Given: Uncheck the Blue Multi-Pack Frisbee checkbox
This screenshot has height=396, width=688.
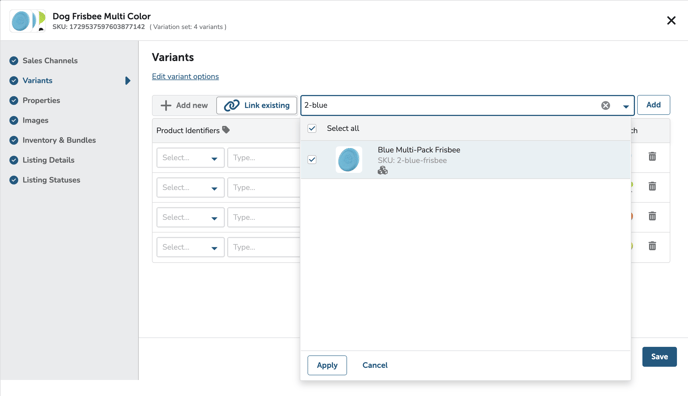Looking at the screenshot, I should [x=312, y=159].
